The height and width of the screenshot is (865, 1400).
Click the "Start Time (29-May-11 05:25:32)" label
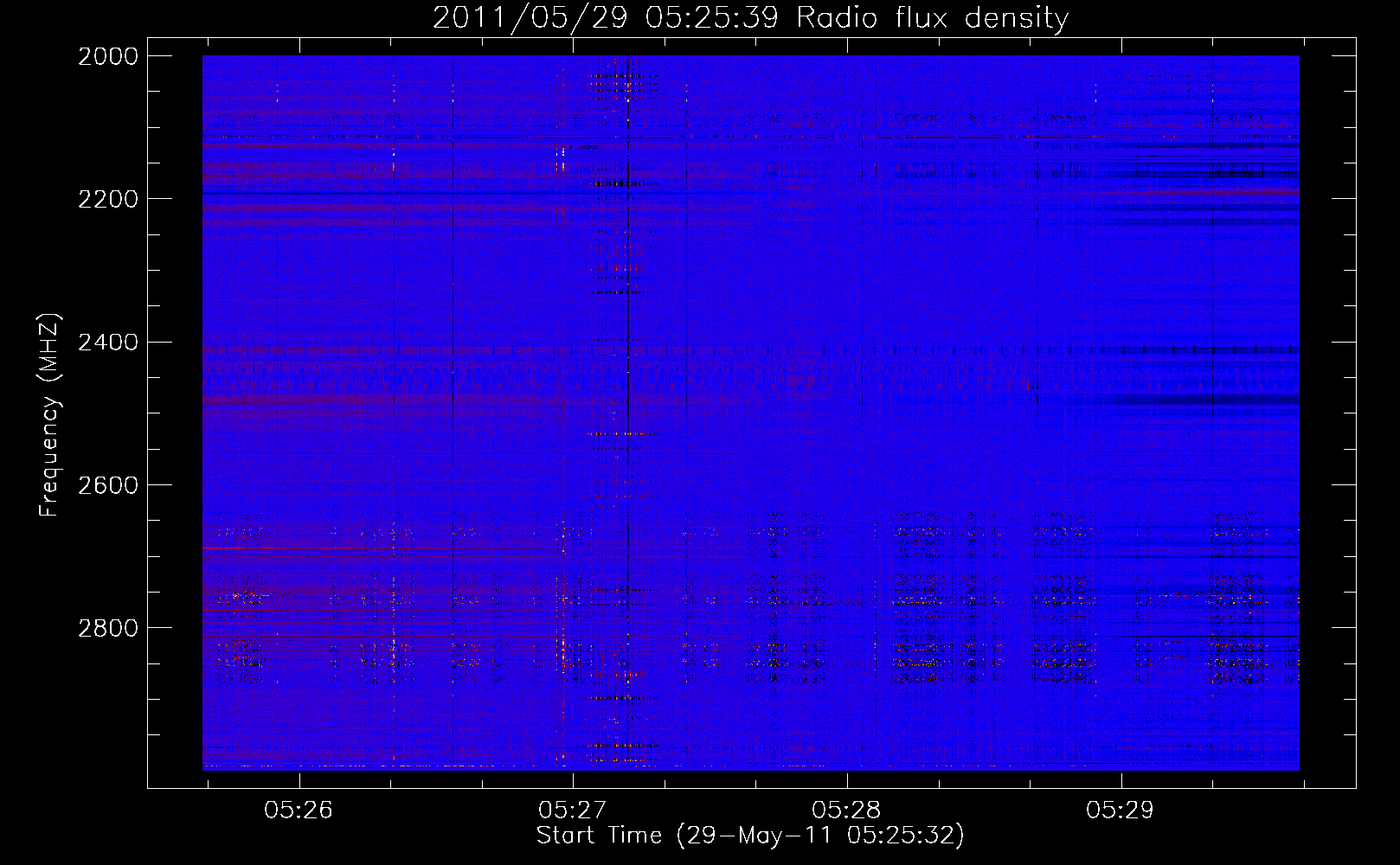pyautogui.click(x=750, y=836)
